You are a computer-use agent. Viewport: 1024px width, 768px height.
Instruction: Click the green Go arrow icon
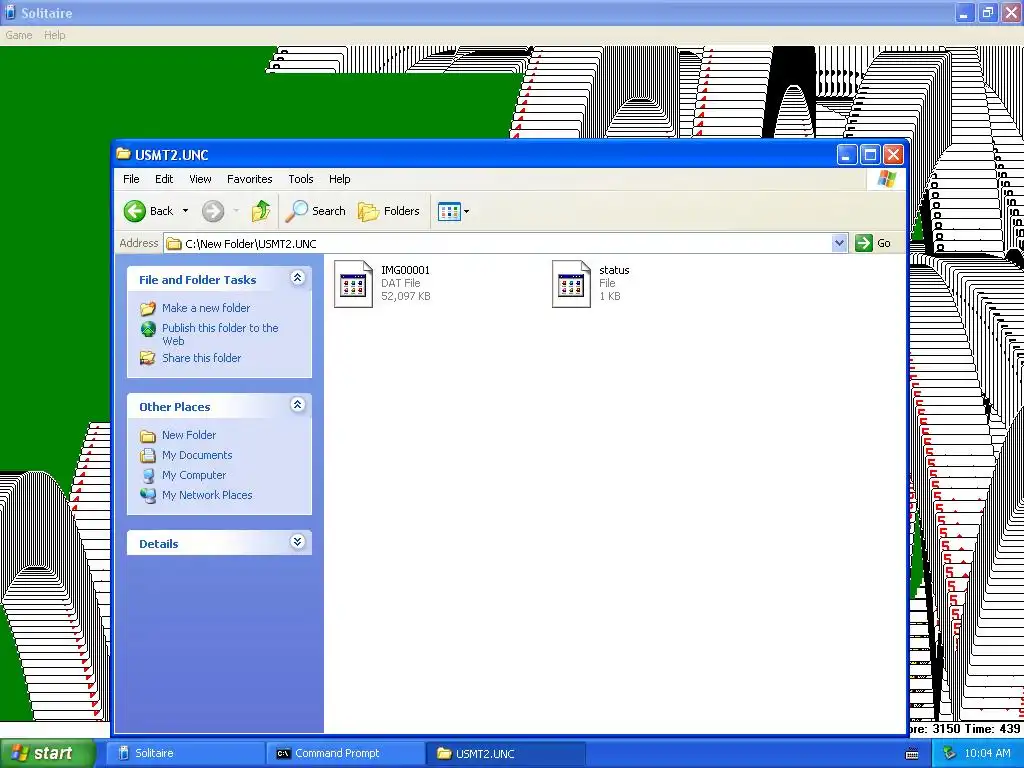point(863,243)
